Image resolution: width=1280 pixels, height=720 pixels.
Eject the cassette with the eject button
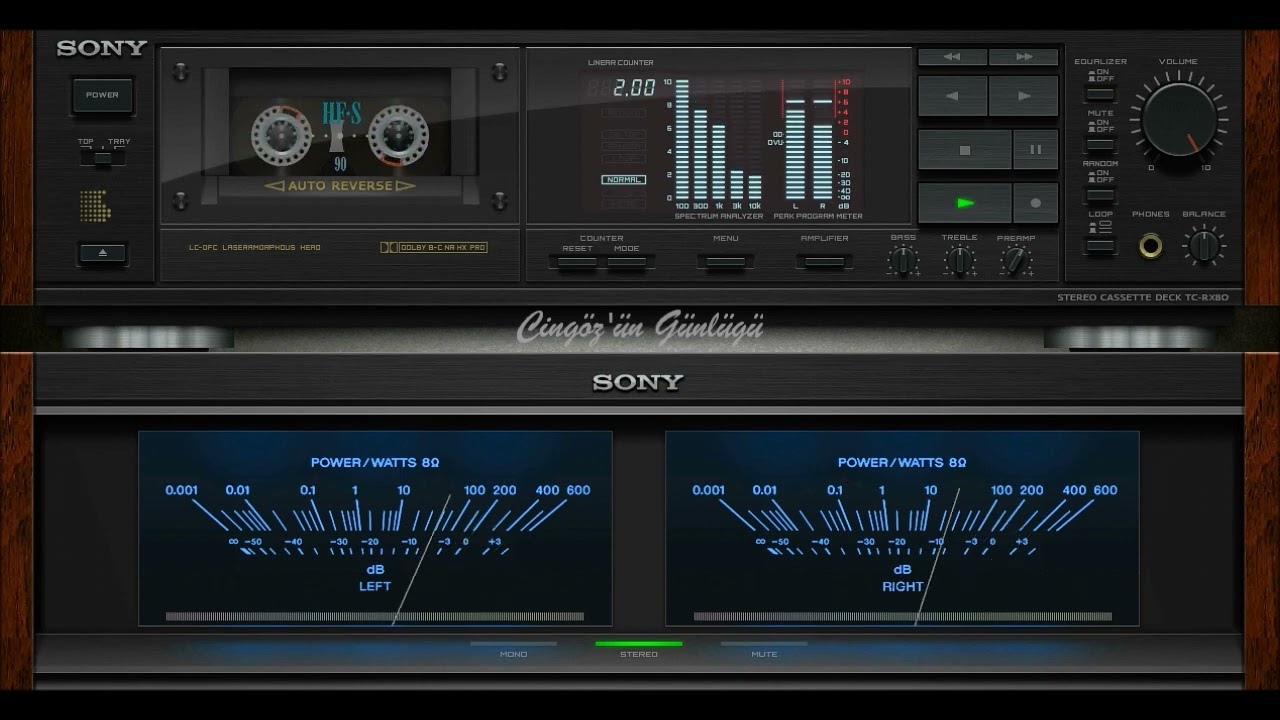(x=102, y=253)
